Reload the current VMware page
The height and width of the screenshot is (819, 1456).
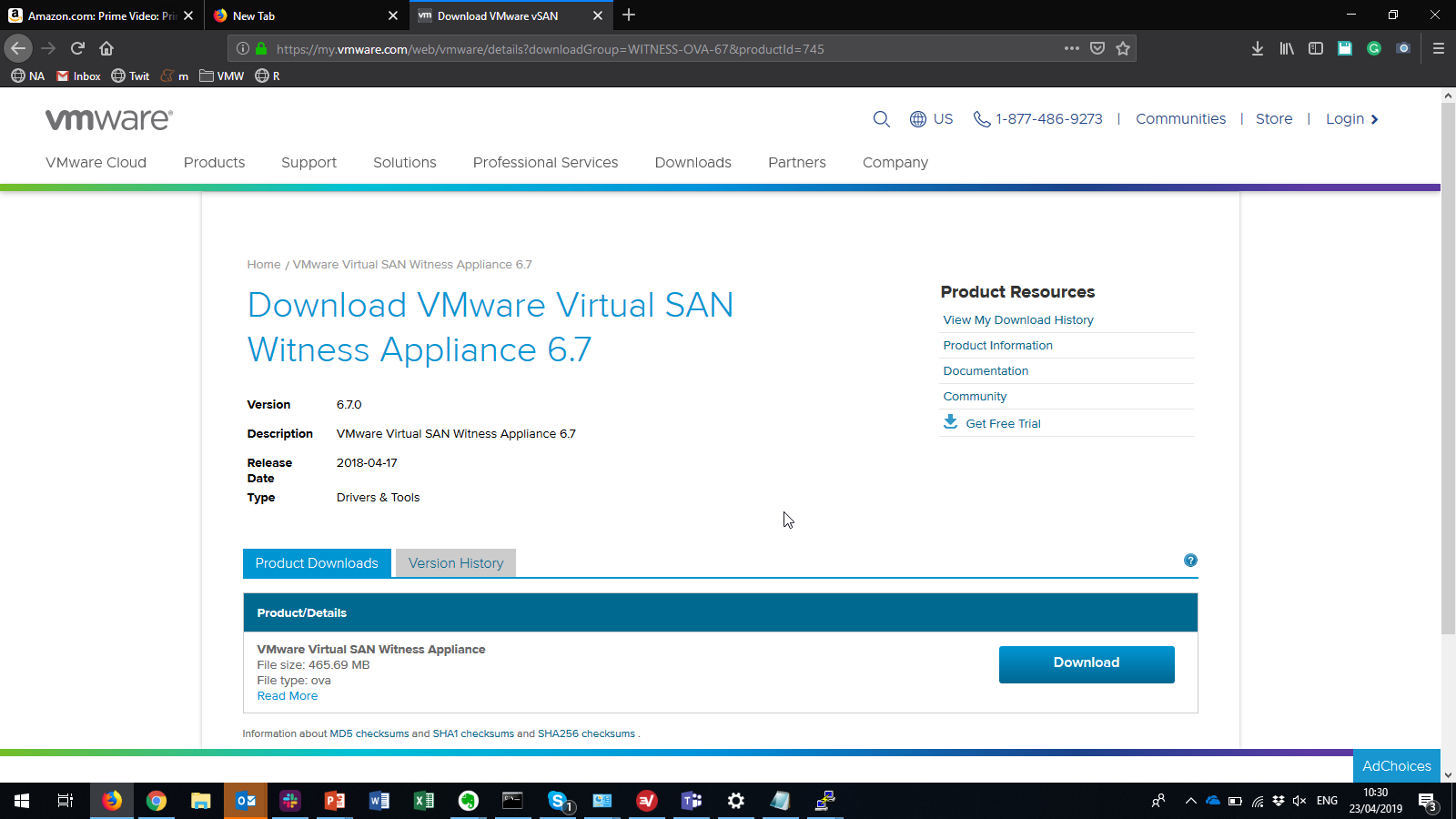click(x=77, y=48)
